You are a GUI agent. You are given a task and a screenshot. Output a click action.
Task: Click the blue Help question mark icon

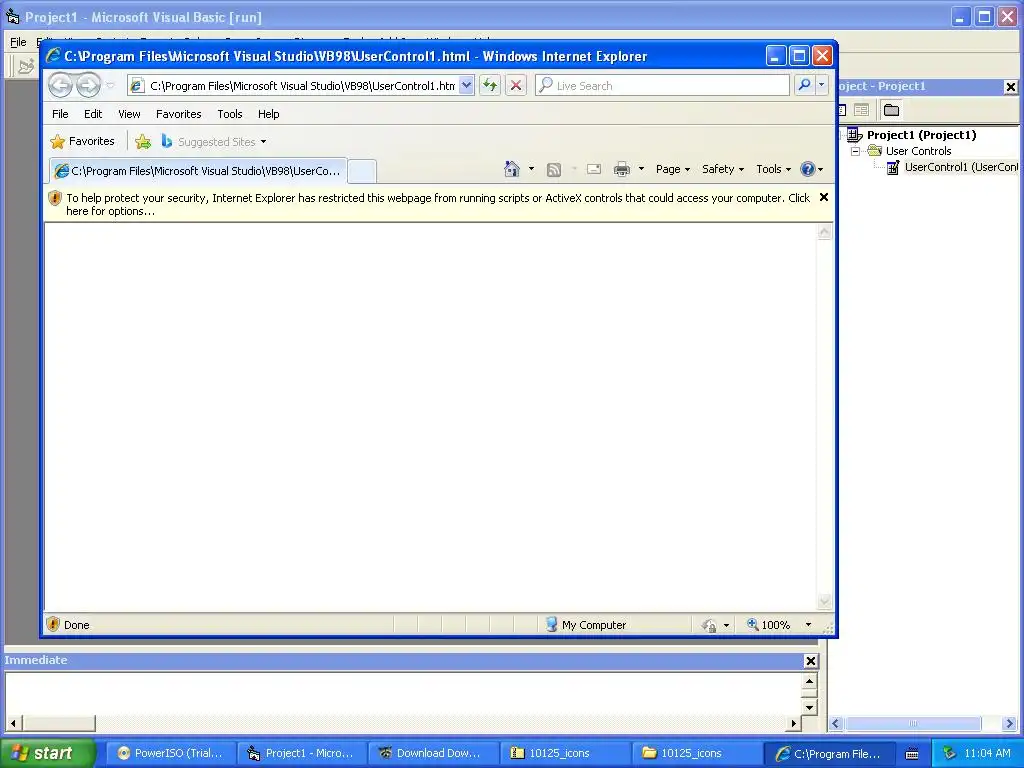808,169
